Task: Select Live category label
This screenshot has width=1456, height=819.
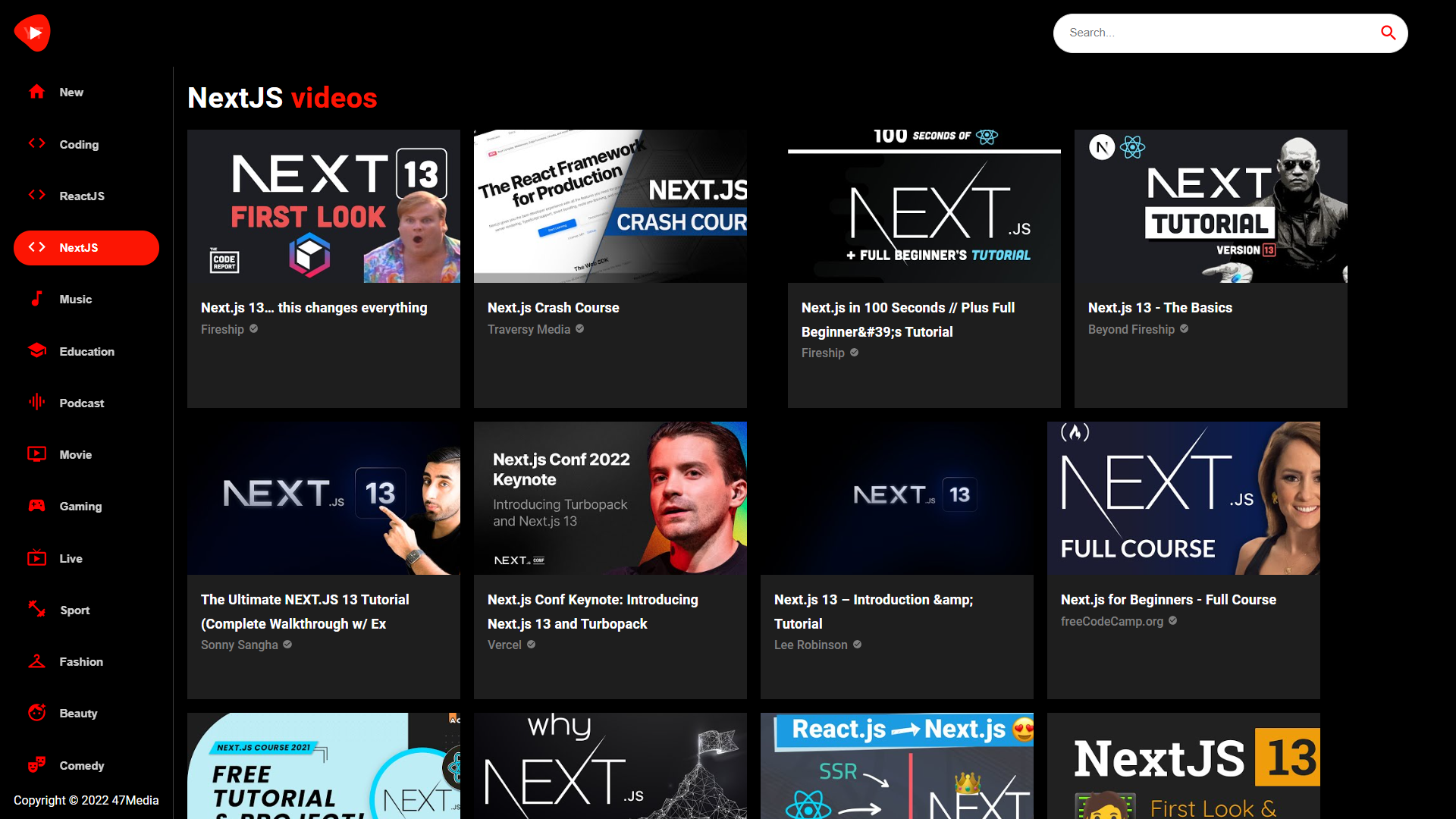Action: tap(71, 559)
